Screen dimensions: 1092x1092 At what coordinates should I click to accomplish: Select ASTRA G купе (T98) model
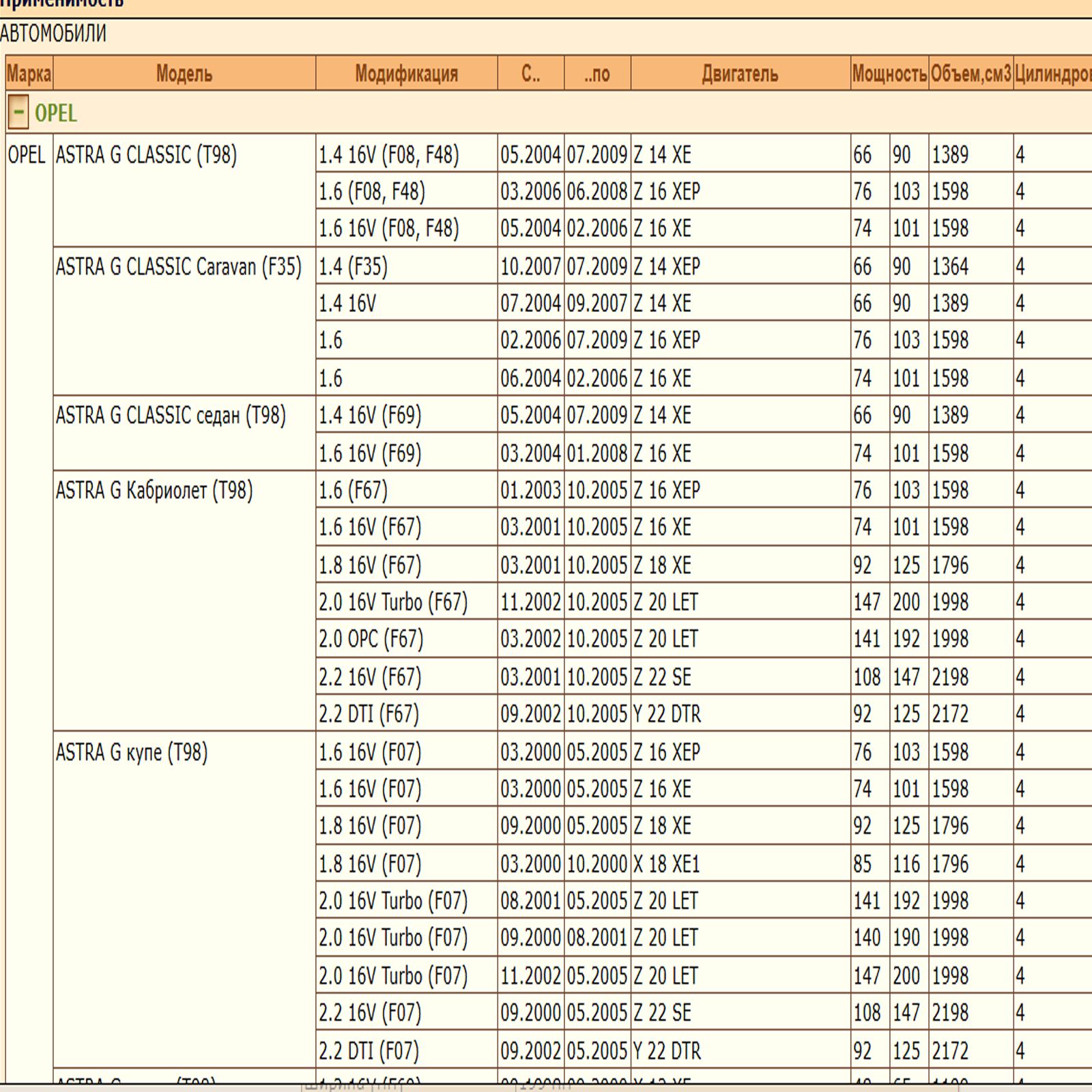click(132, 753)
